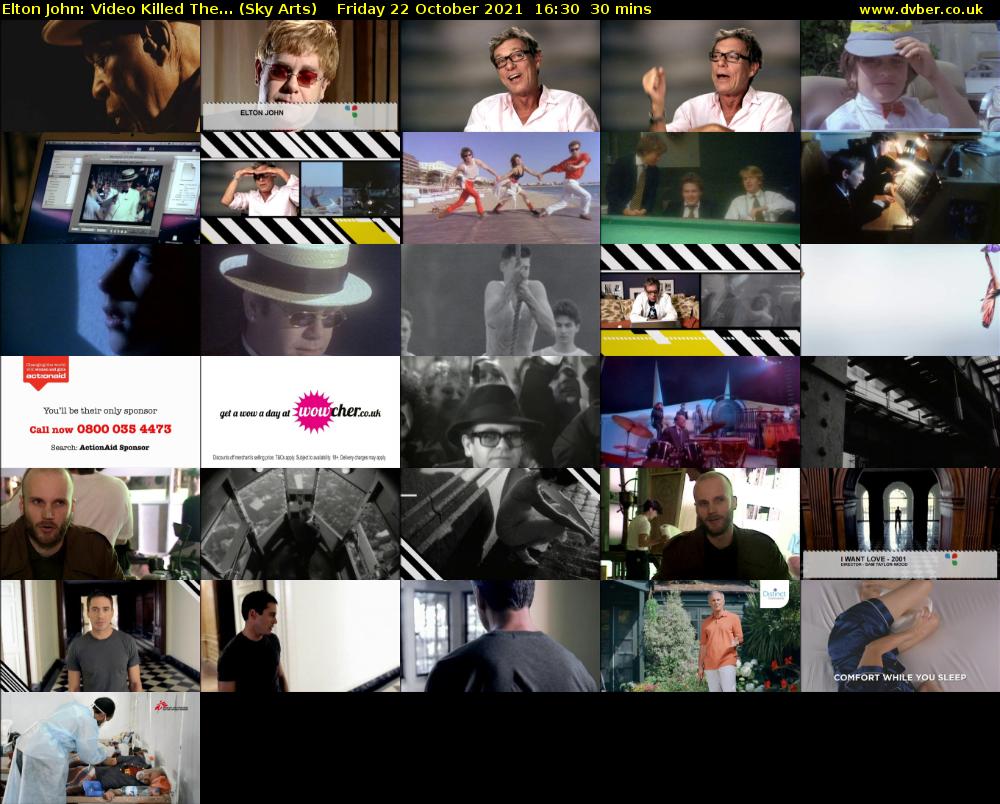This screenshot has height=804, width=1000.
Task: Select the Comfort While You Sleep advert thumbnail
Action: tap(900, 636)
